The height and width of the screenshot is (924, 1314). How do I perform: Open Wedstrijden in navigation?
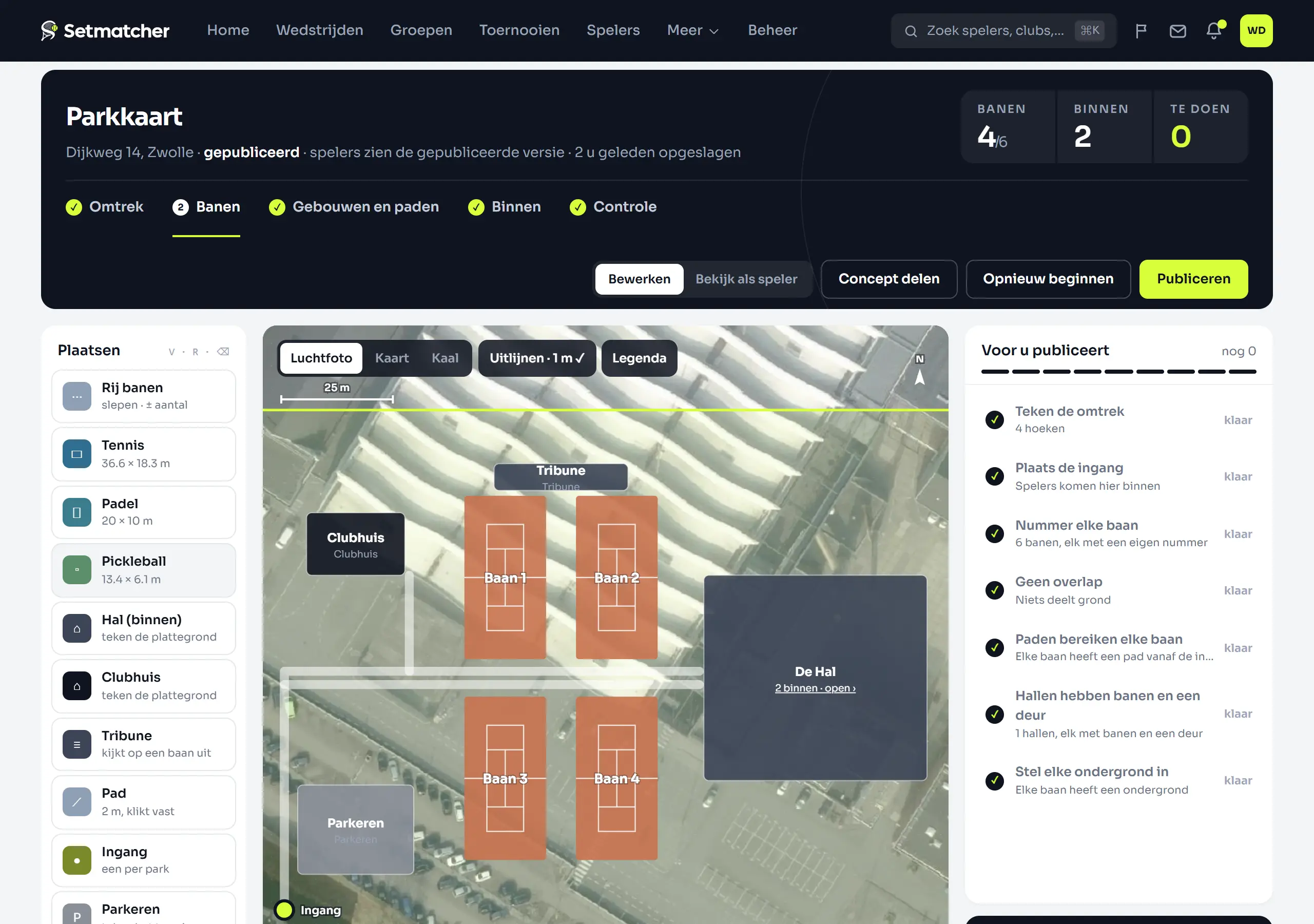[319, 30]
